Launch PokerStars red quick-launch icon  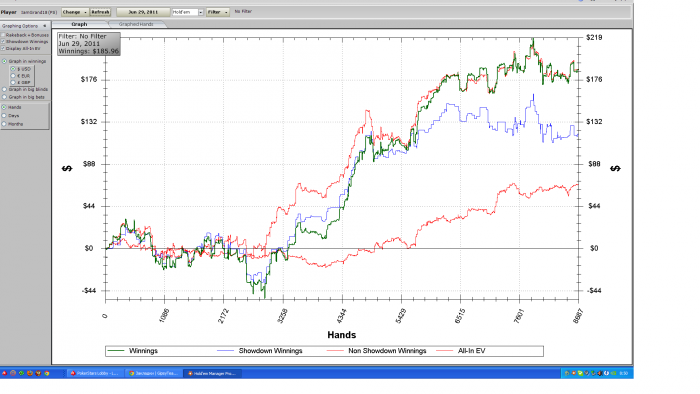click(x=4, y=373)
